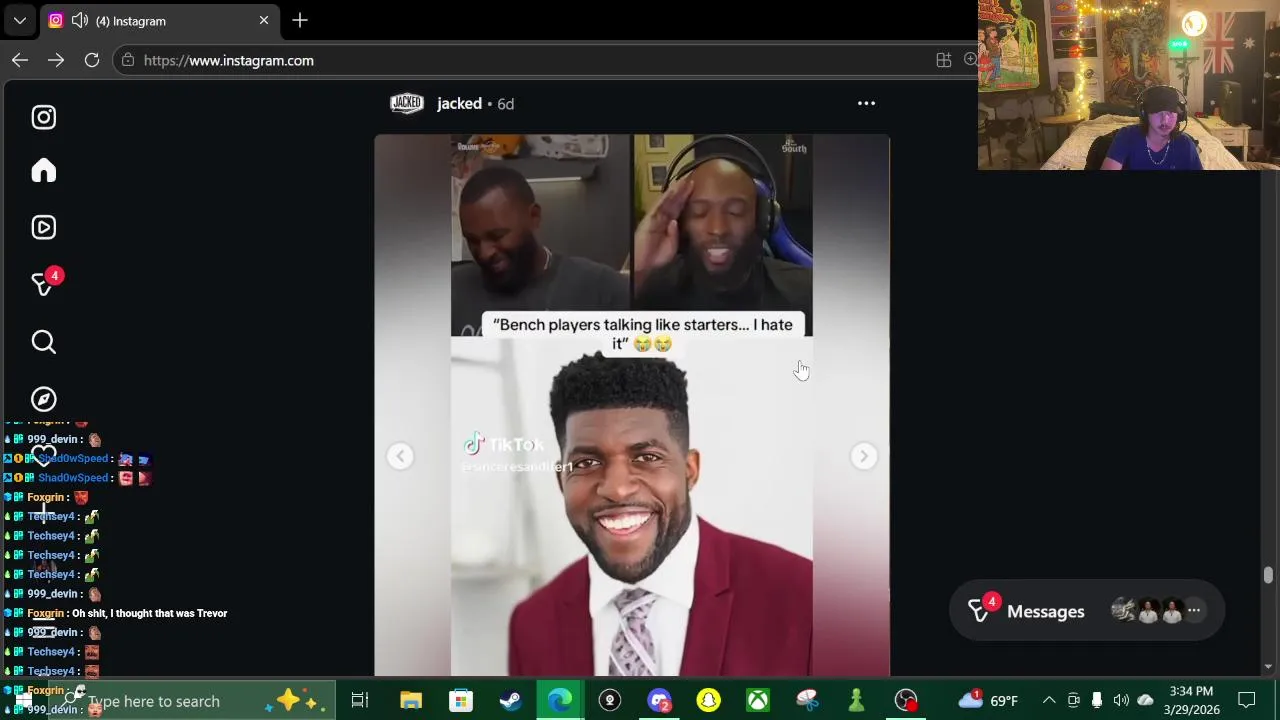
Task: Click the page vertical scrollbar thumb
Action: coord(1268,575)
